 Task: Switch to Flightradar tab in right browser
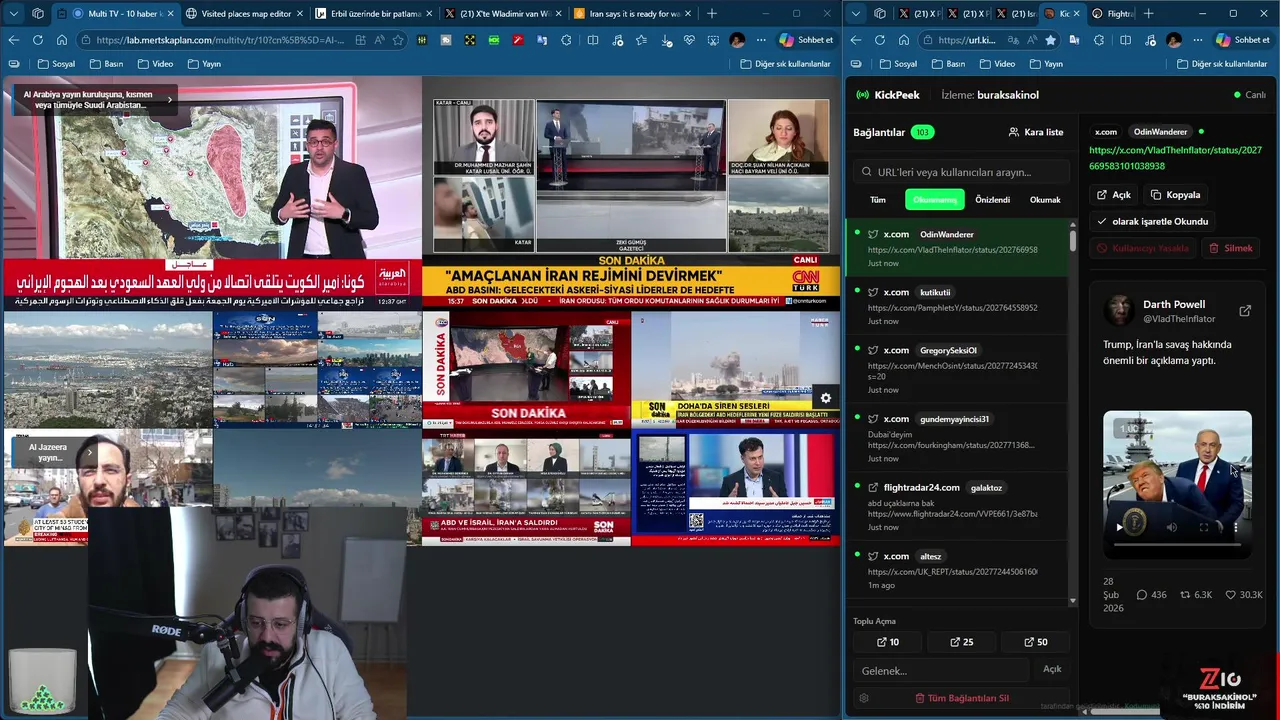[1113, 13]
